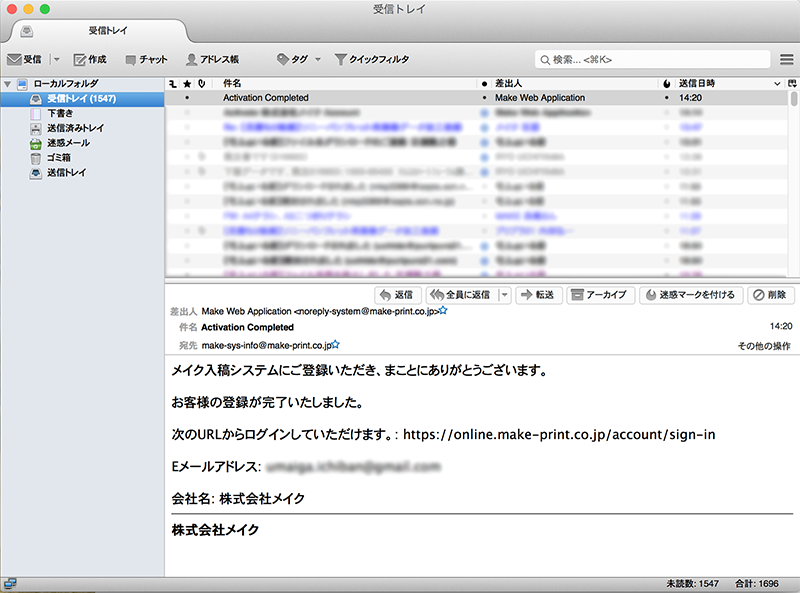Viewport: 800px width, 593px height.
Task: Open その他の操作 other actions menu
Action: coord(764,346)
